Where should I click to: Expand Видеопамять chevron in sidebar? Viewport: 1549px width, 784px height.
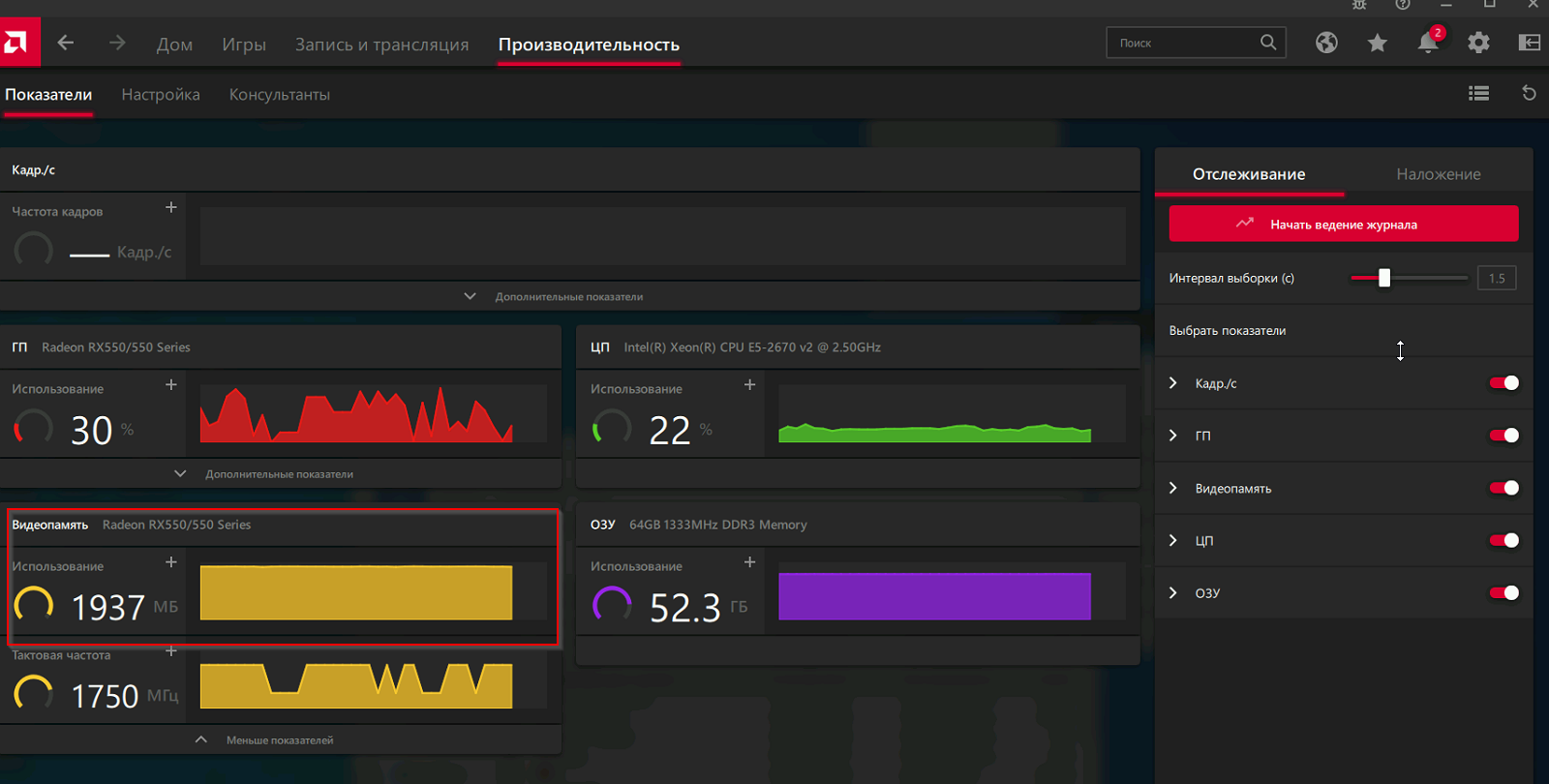(1173, 488)
